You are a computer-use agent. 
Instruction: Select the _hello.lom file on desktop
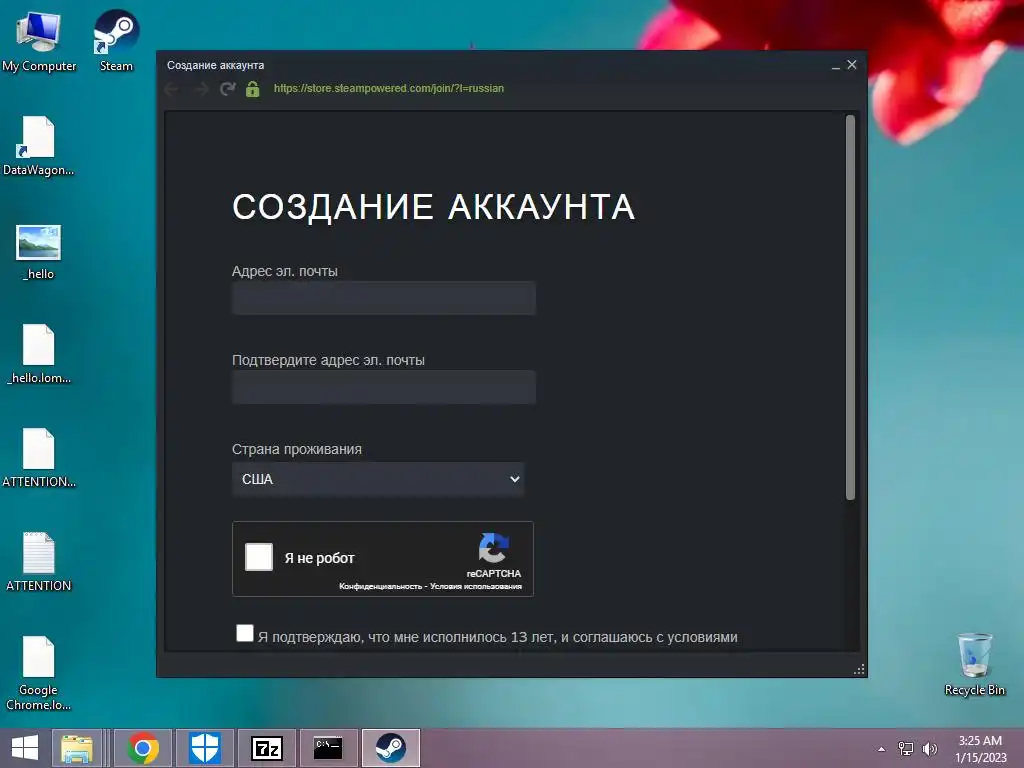coord(39,354)
